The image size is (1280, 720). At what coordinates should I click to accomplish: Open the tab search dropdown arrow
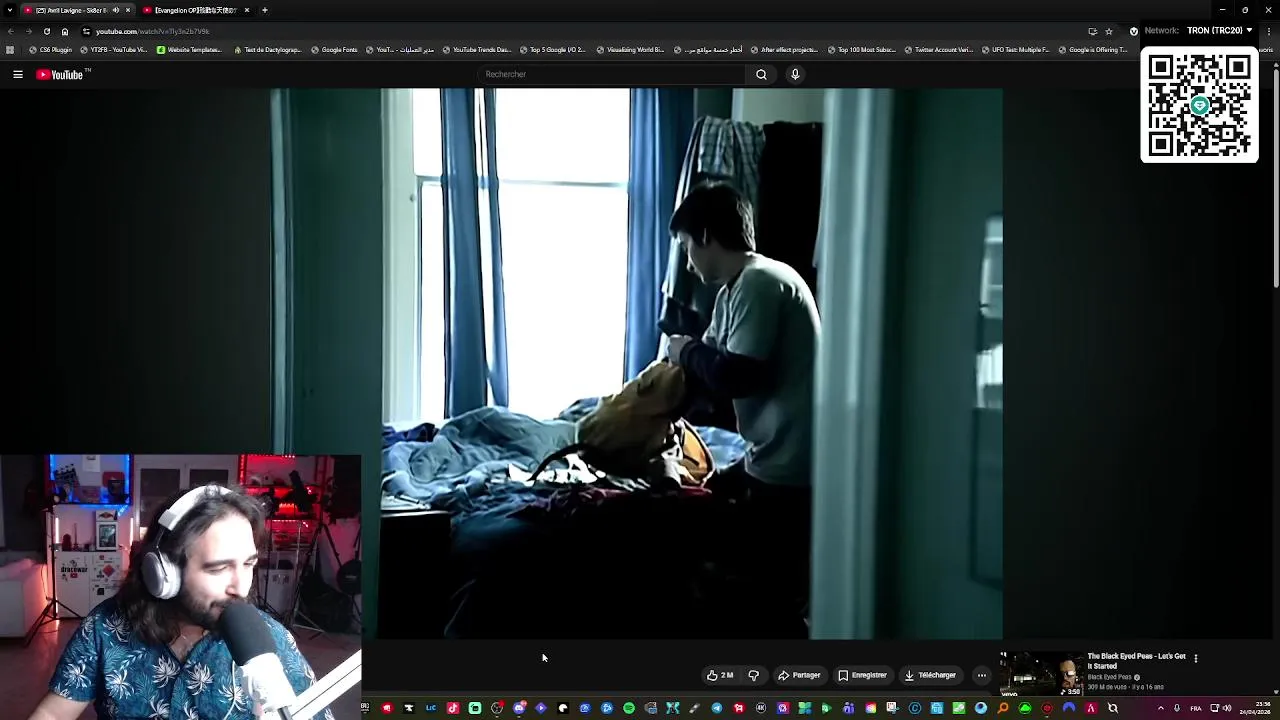(8, 10)
